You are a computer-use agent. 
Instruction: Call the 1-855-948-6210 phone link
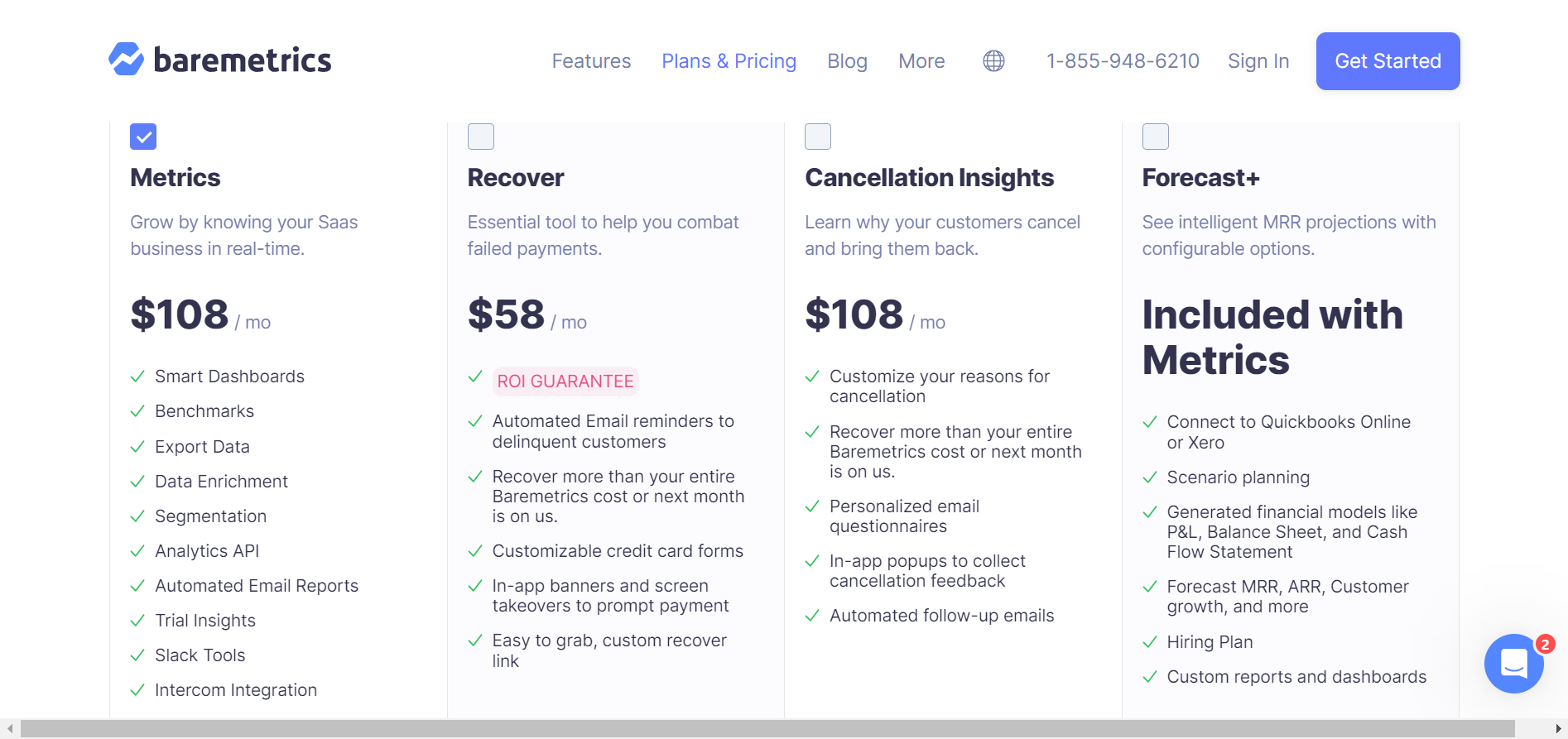click(1123, 61)
